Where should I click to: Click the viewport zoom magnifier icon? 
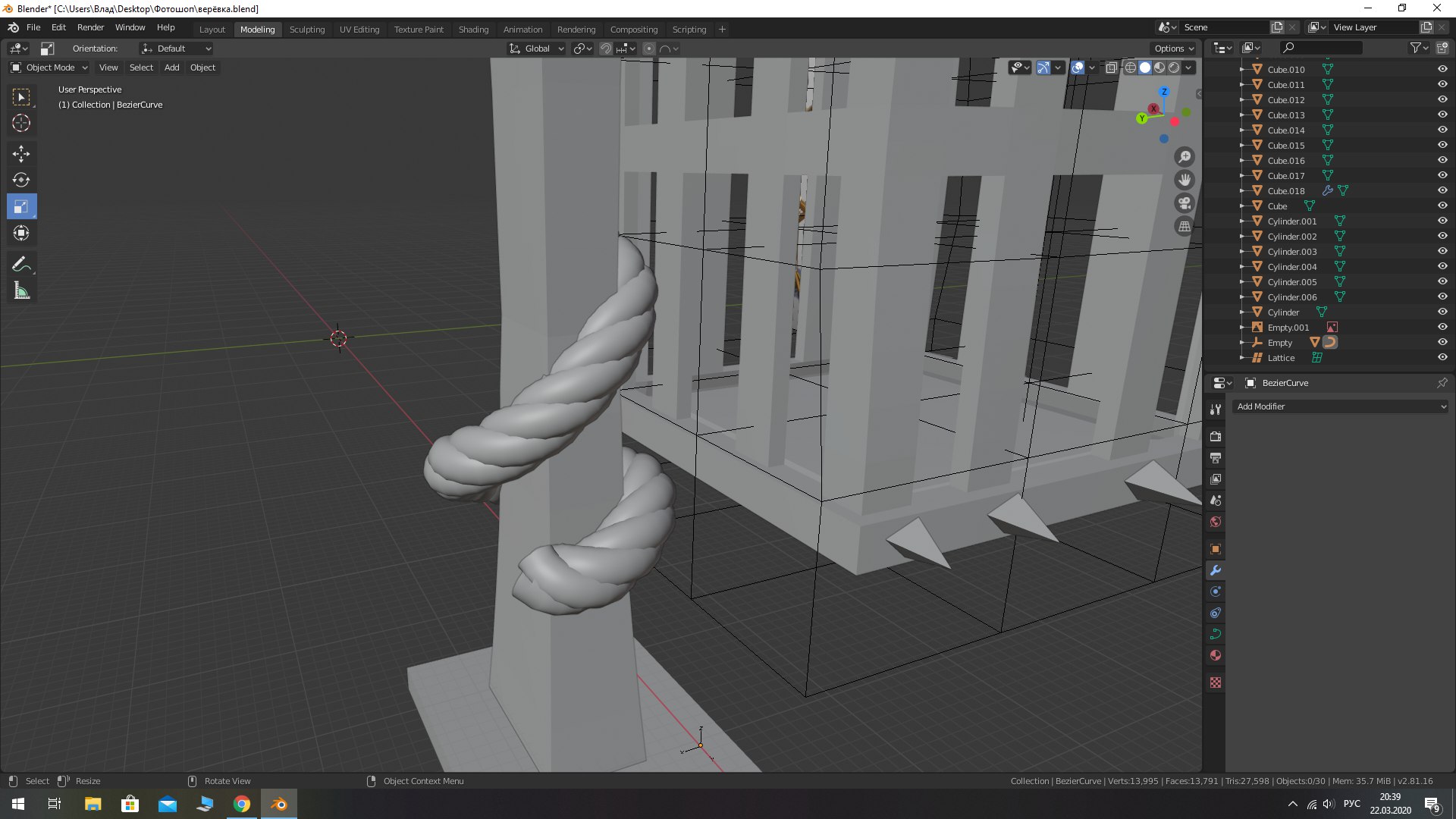[x=1184, y=157]
